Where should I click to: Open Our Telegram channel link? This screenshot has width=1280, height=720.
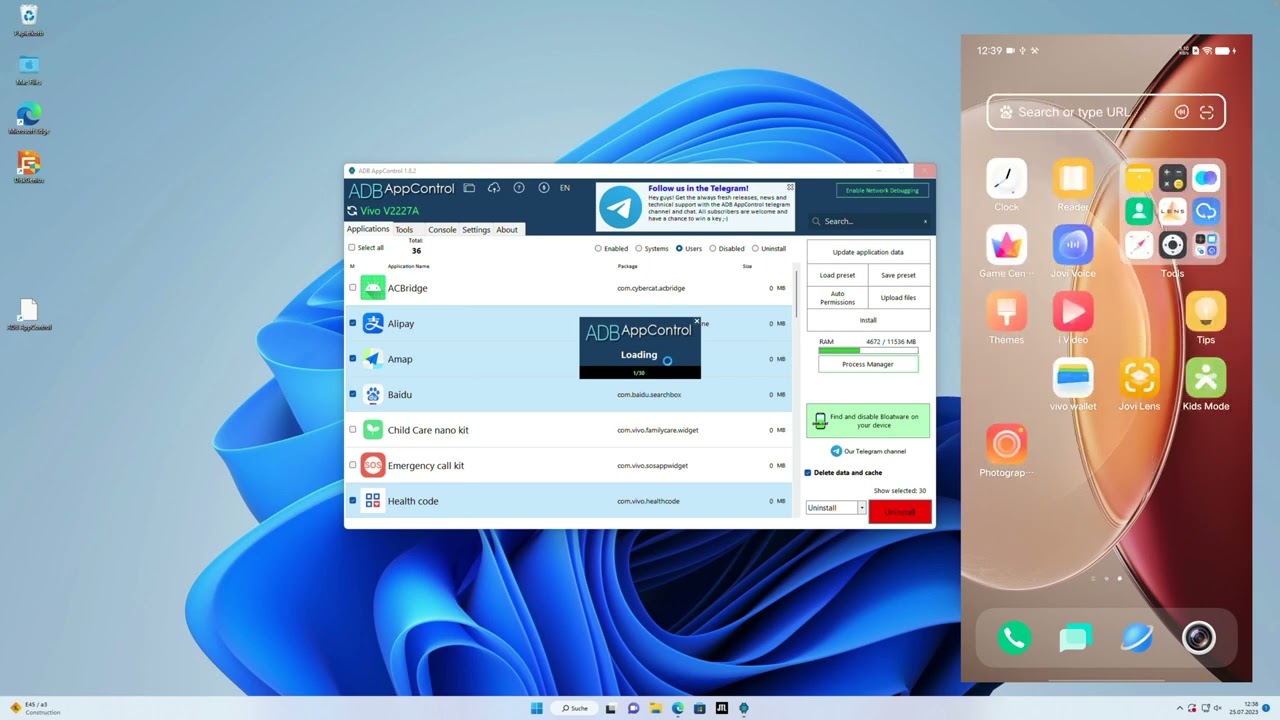(868, 451)
